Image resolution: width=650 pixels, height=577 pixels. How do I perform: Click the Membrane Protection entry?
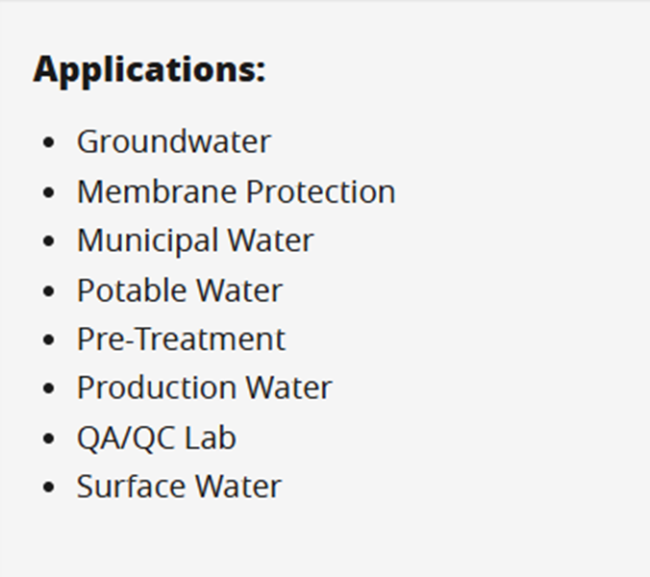[x=236, y=192]
